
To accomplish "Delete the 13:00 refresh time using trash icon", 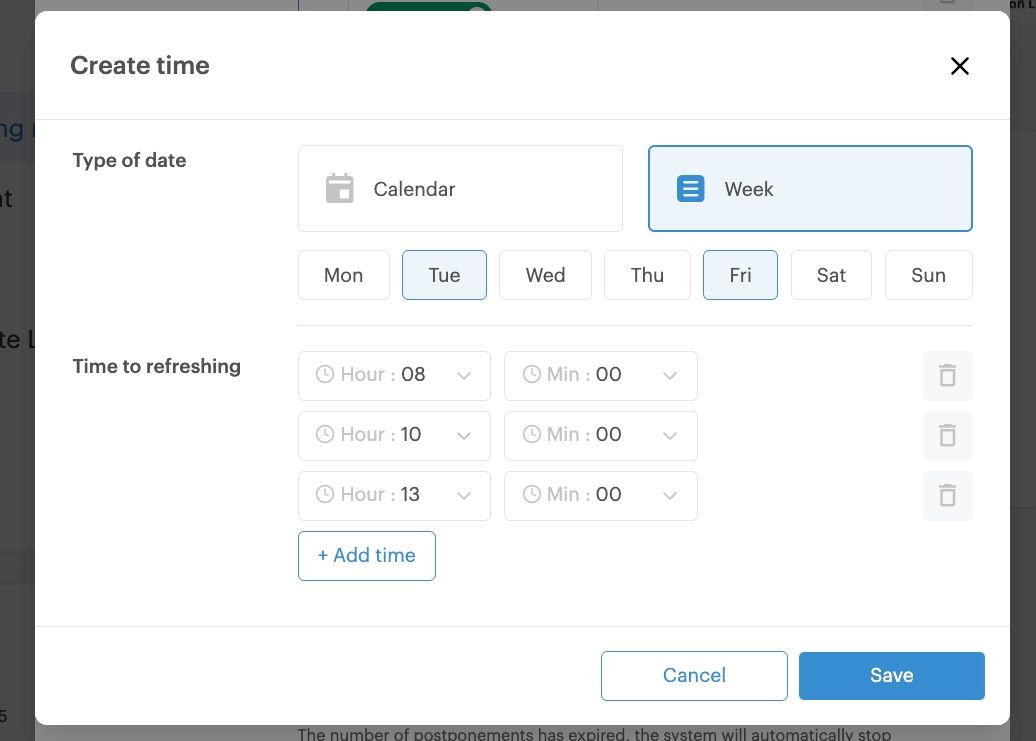I will pyautogui.click(x=947, y=495).
